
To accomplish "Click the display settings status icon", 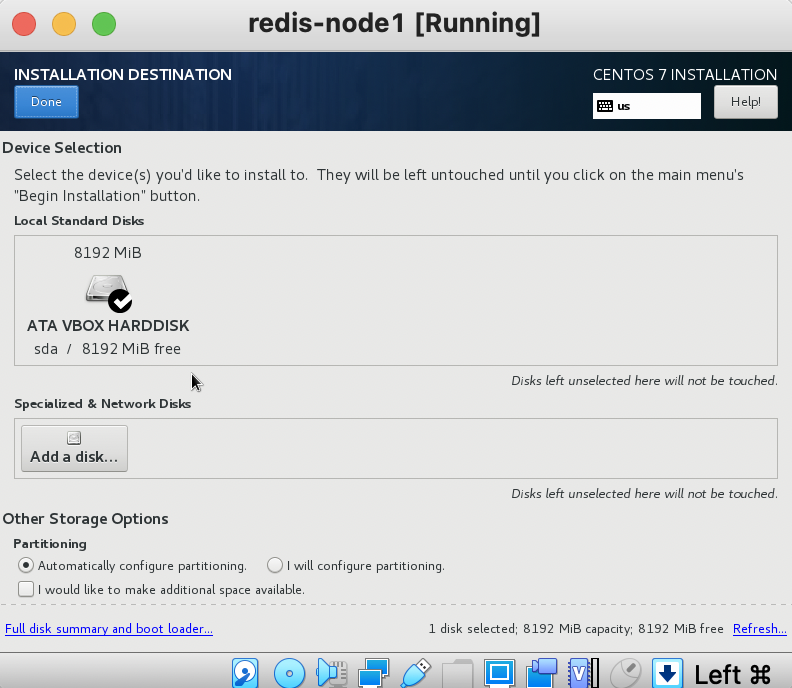I will (x=500, y=673).
